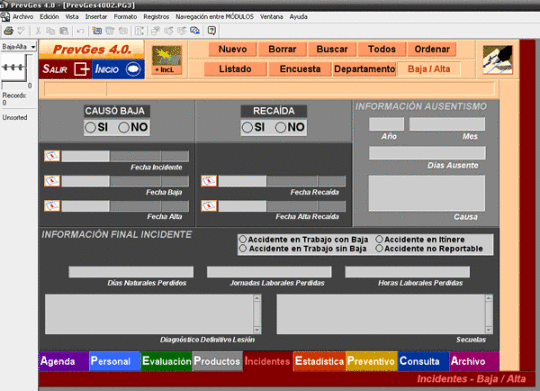The width and height of the screenshot is (540, 391).
Task: Open calendar icon beside Fecha Alta Recaída
Action: pyautogui.click(x=209, y=206)
